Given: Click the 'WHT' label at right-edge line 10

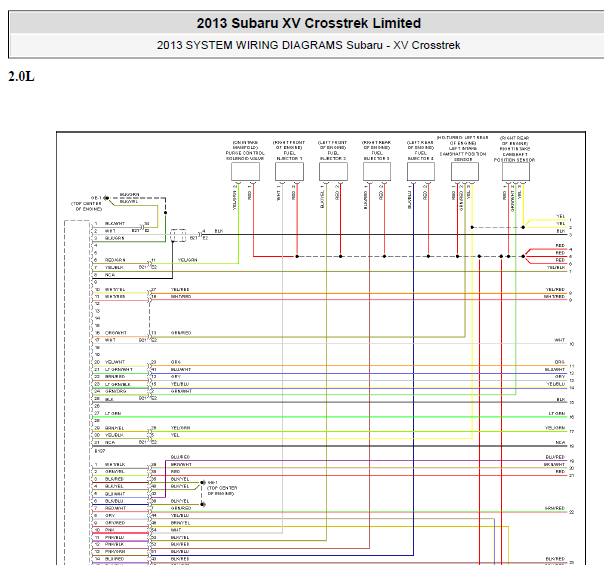Looking at the screenshot, I should pos(559,340).
